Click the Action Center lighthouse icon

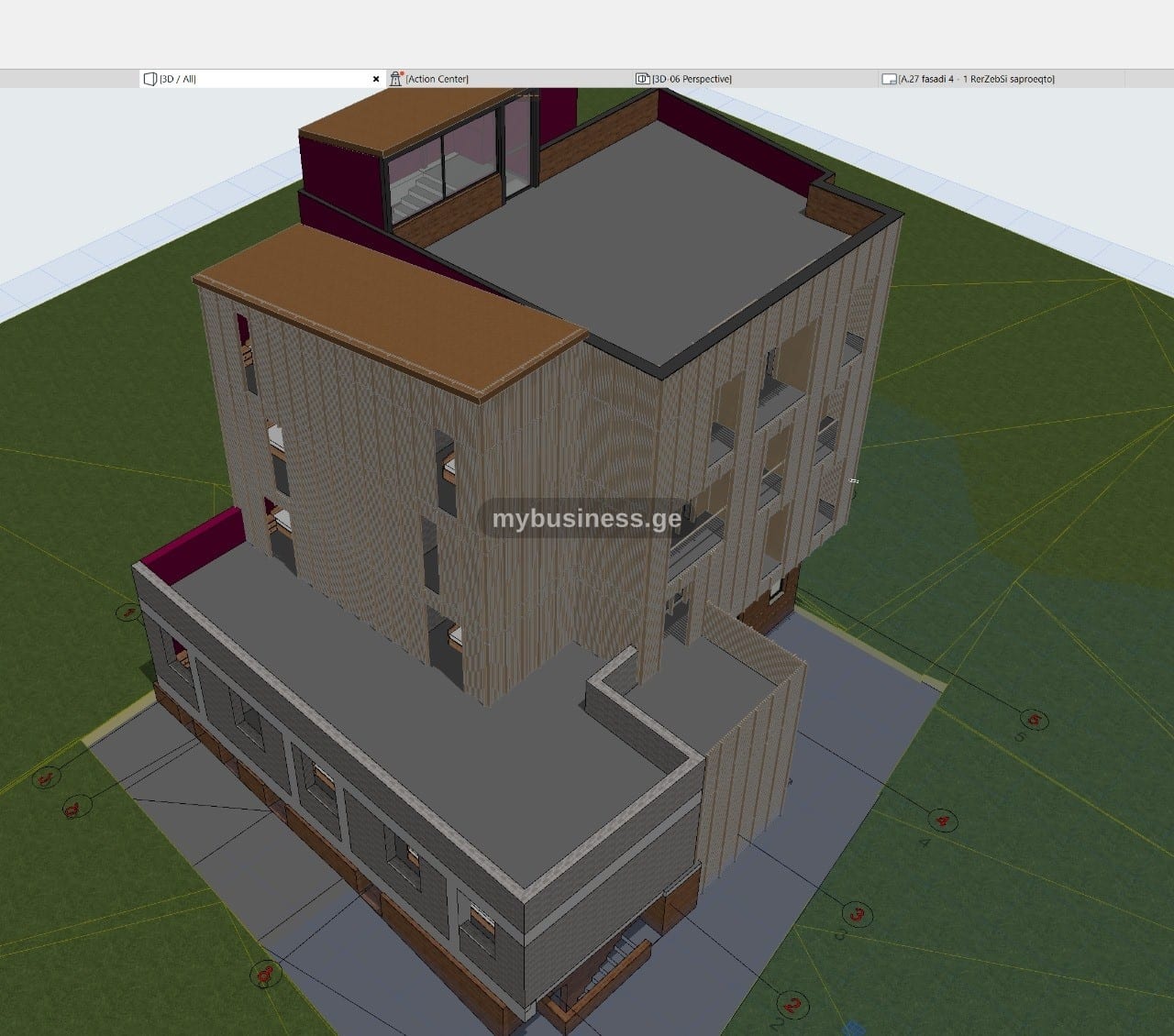(395, 79)
